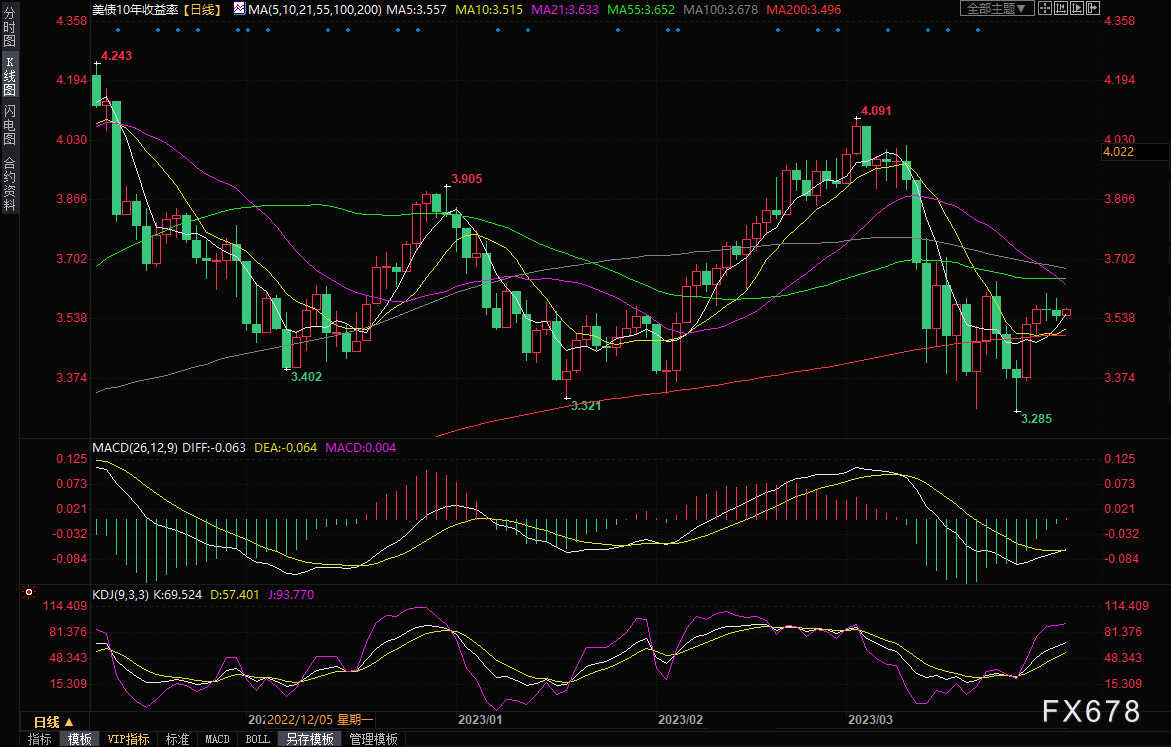Click the 另存模板 button
Screen dimensions: 1171x747
click(309, 739)
